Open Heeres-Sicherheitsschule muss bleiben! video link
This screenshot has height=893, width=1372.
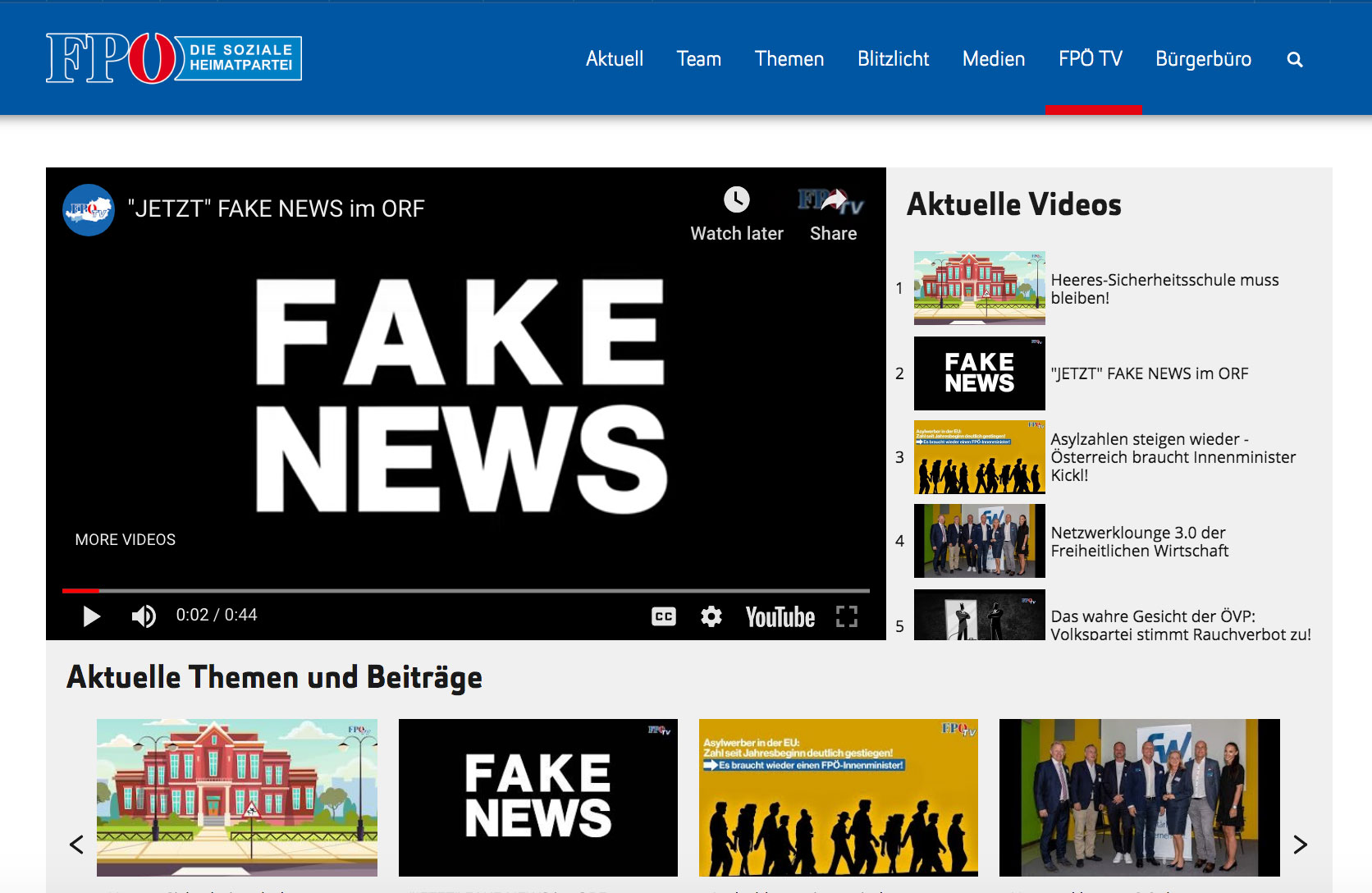[1164, 289]
